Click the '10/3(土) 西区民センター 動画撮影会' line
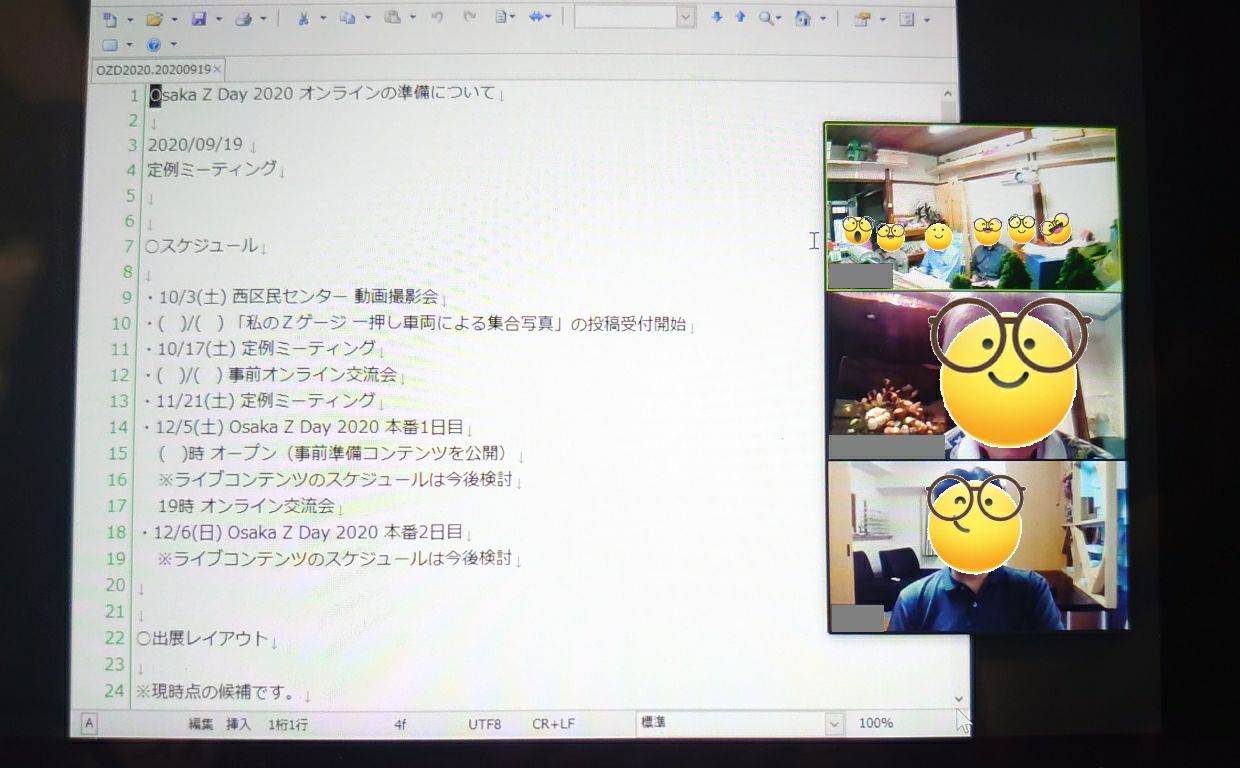Image resolution: width=1240 pixels, height=768 pixels. pos(291,297)
